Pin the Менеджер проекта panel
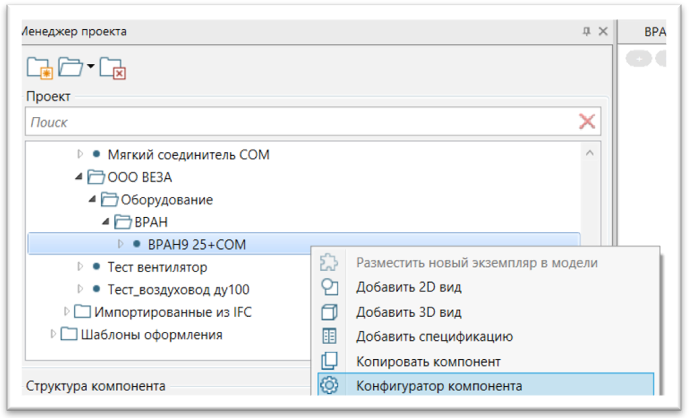The image size is (689, 418). [586, 32]
